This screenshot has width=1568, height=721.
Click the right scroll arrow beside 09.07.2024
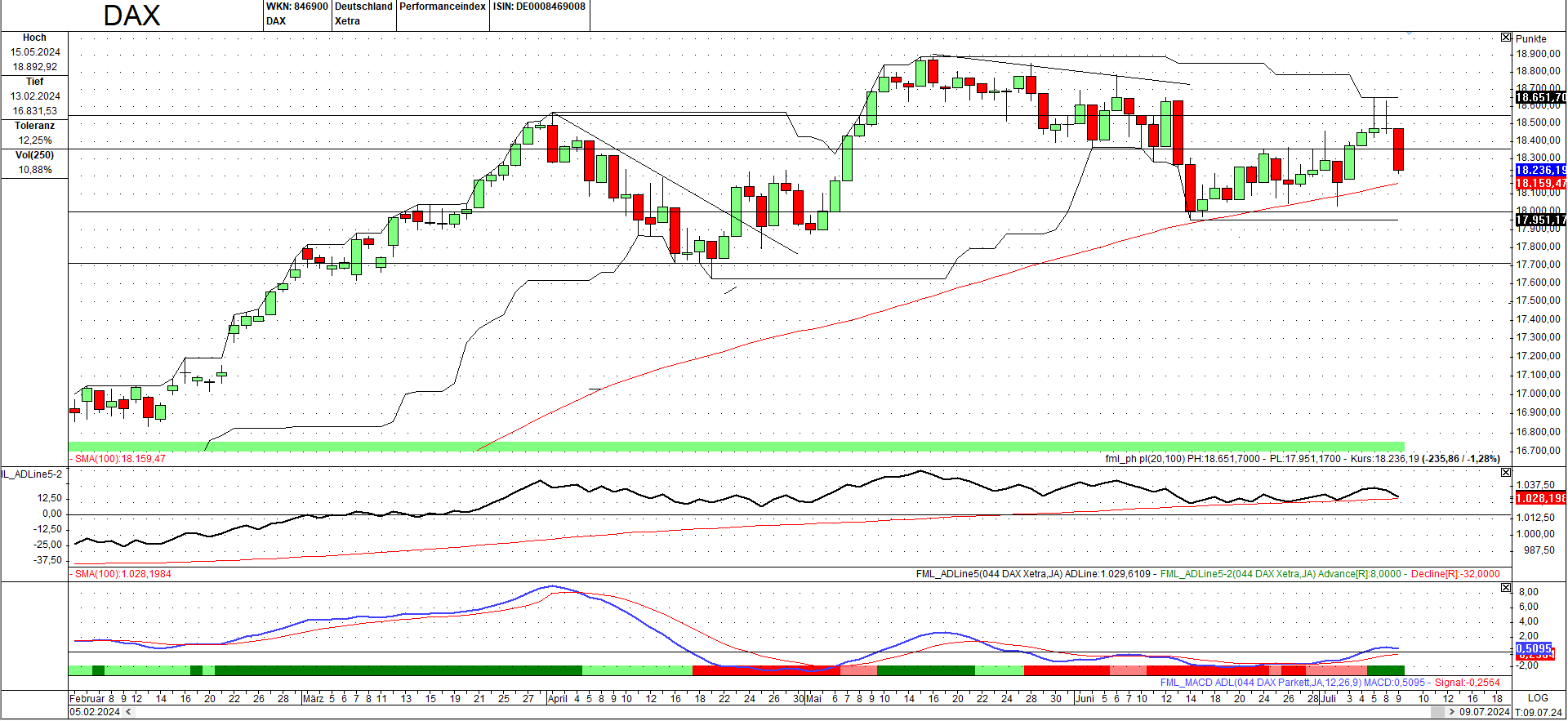pyautogui.click(x=1452, y=712)
